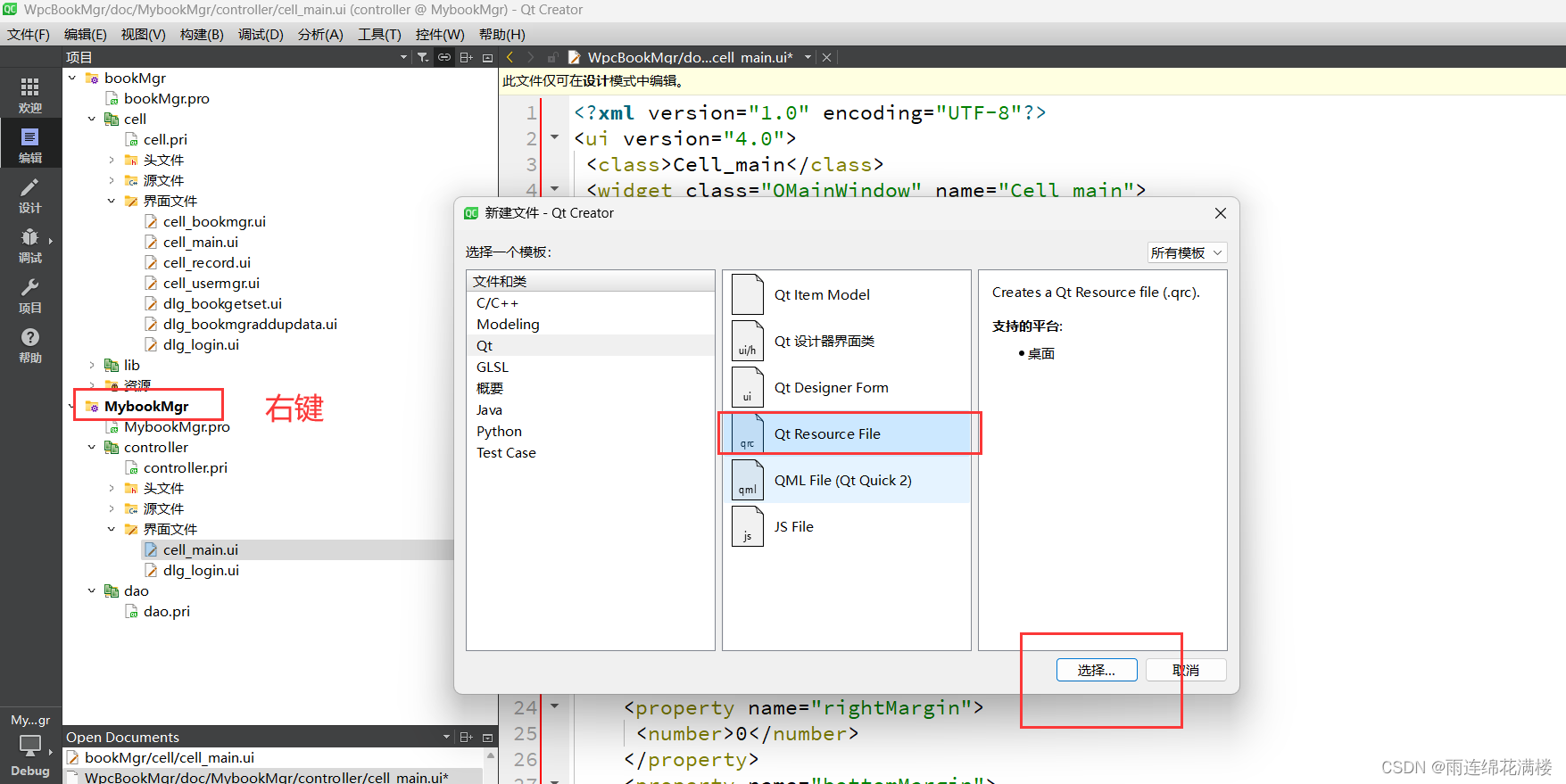Click the Open Documents list scrollbar
Image resolution: width=1566 pixels, height=784 pixels.
click(490, 765)
